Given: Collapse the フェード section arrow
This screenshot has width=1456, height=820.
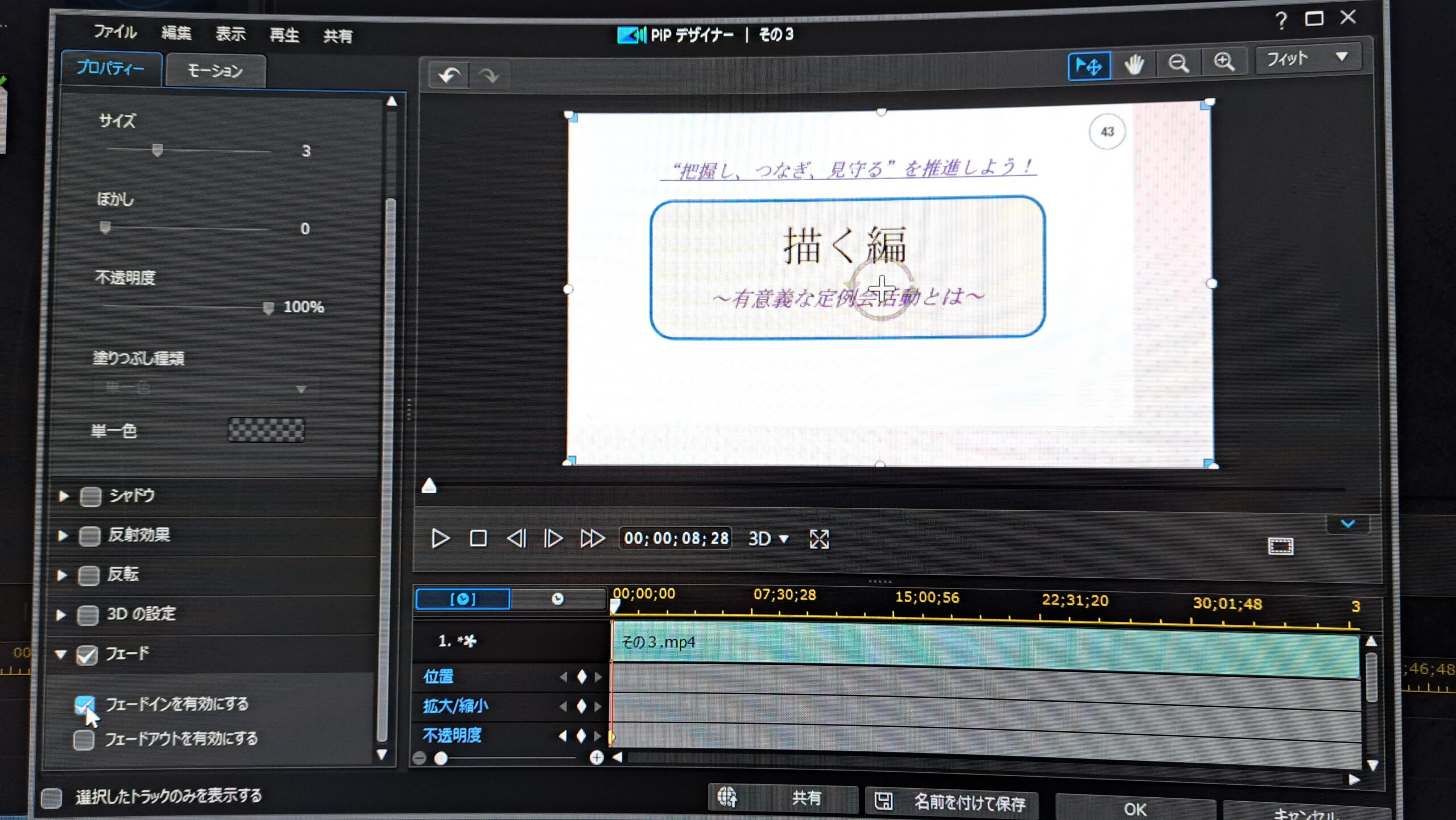Looking at the screenshot, I should click(x=60, y=655).
